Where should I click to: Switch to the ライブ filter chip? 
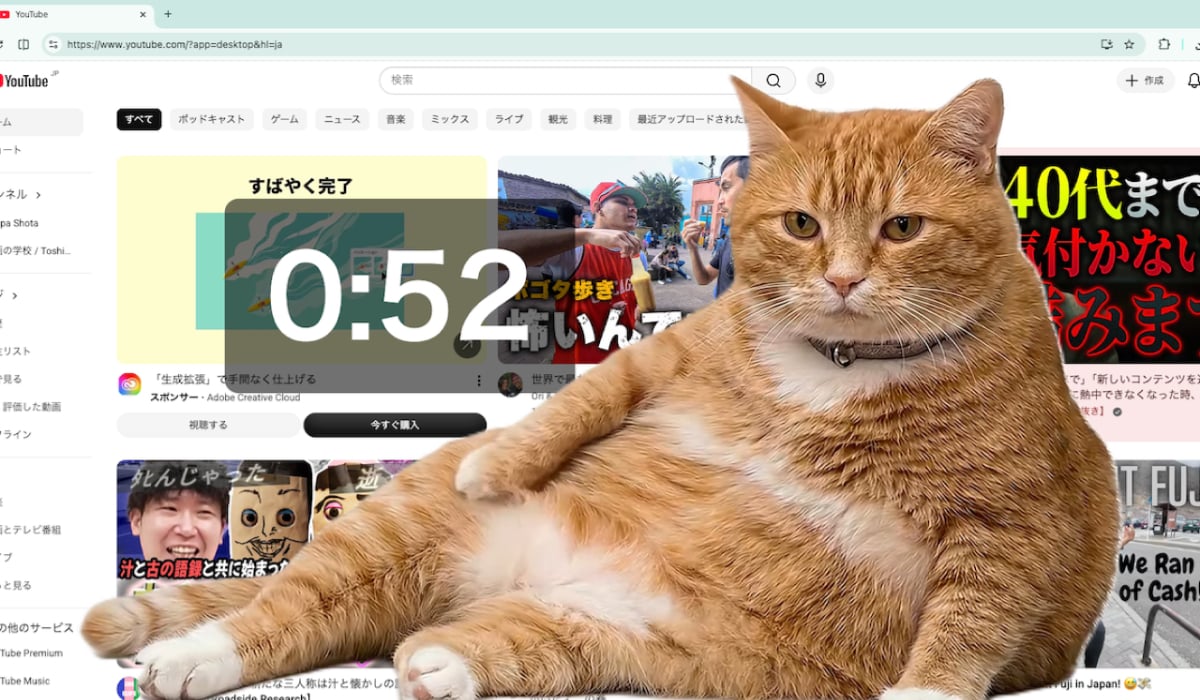pos(508,119)
